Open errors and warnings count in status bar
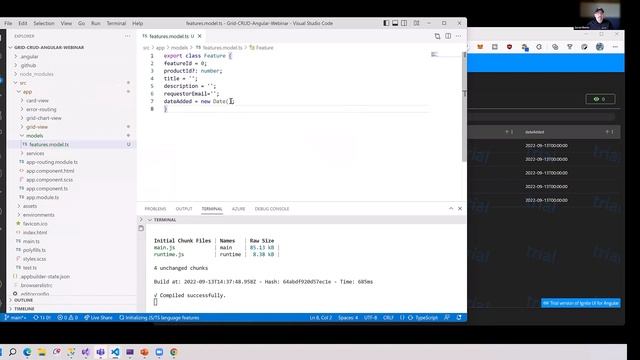This screenshot has width=640, height=360. [67, 318]
